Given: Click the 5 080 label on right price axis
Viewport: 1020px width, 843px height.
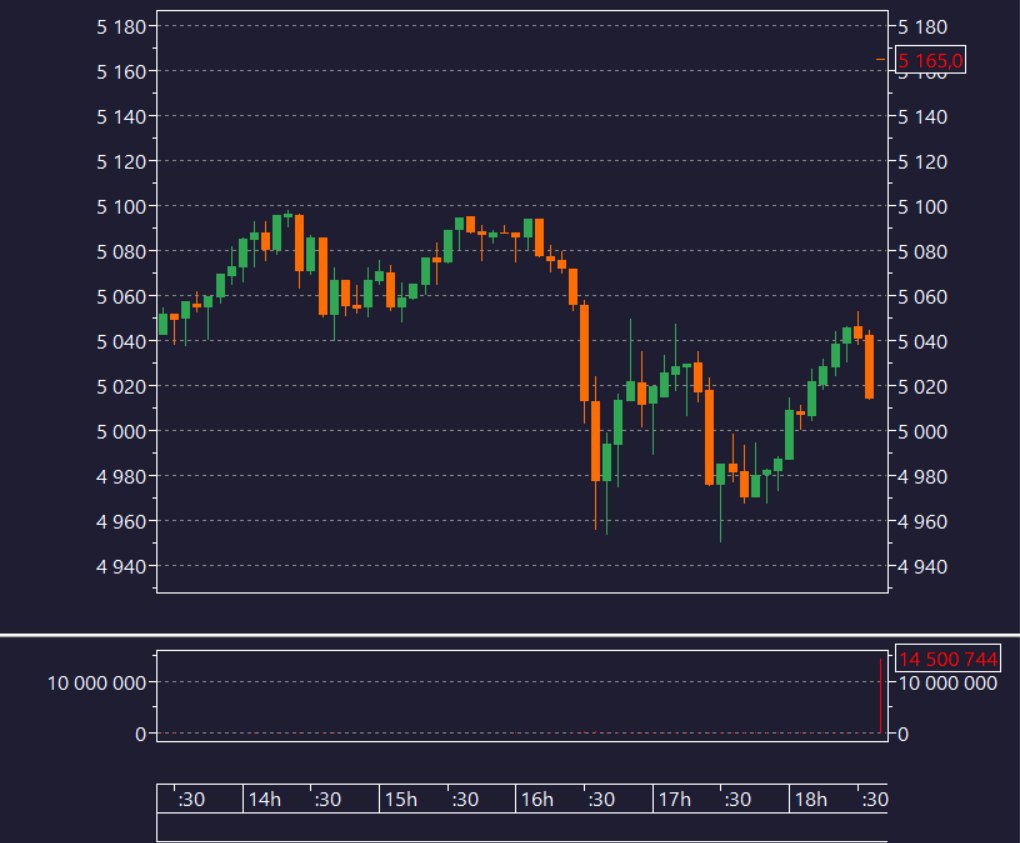Looking at the screenshot, I should click(x=922, y=252).
